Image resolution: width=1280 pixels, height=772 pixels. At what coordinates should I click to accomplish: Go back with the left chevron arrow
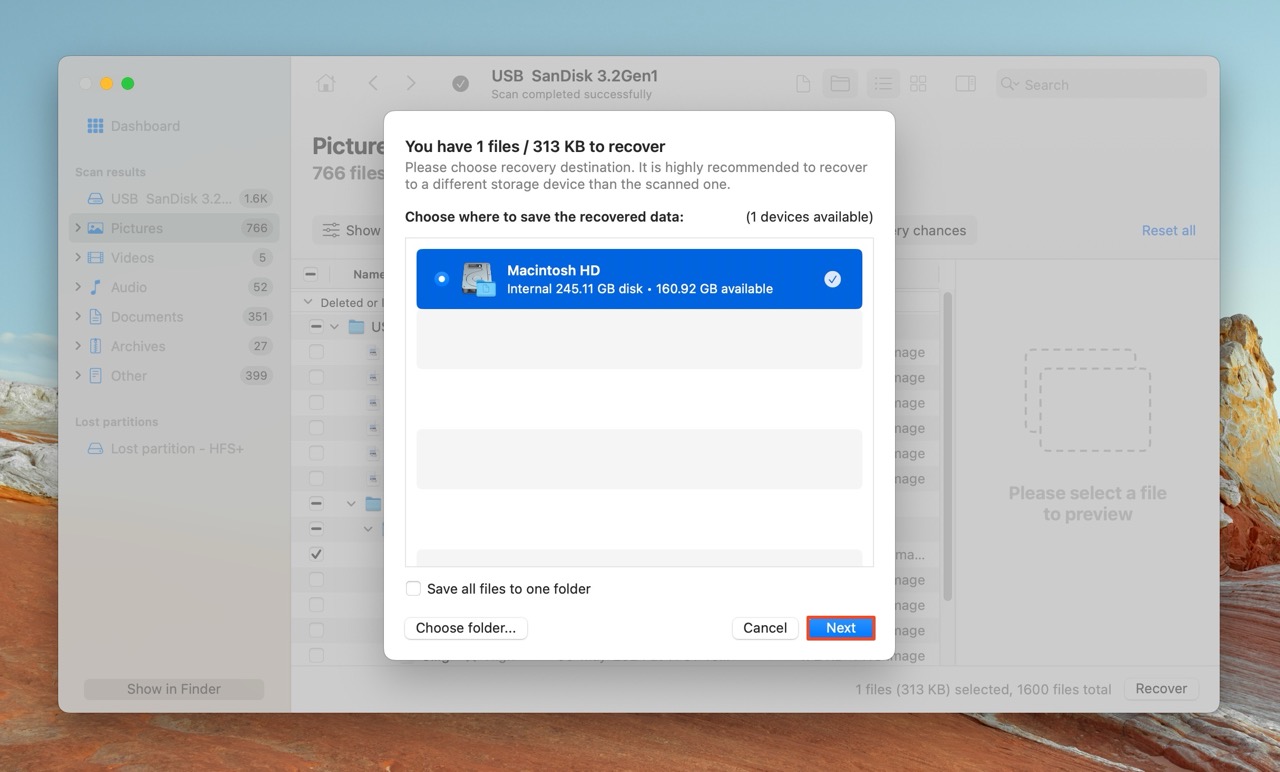(x=373, y=84)
